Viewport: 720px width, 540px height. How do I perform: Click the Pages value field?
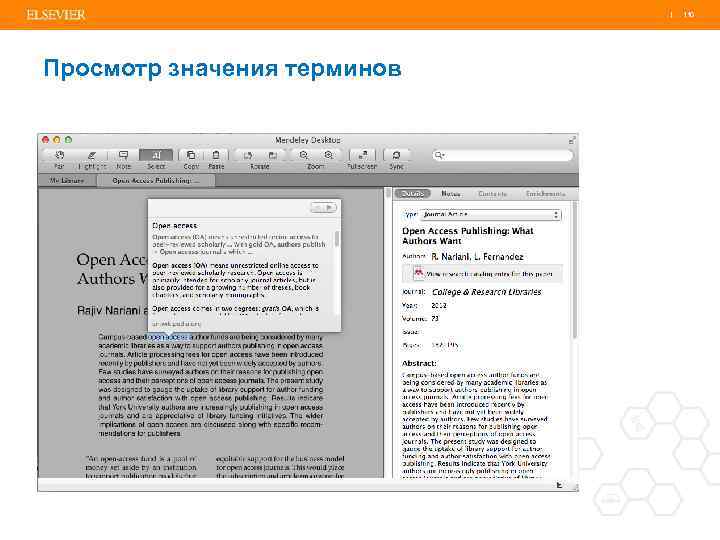[445, 345]
